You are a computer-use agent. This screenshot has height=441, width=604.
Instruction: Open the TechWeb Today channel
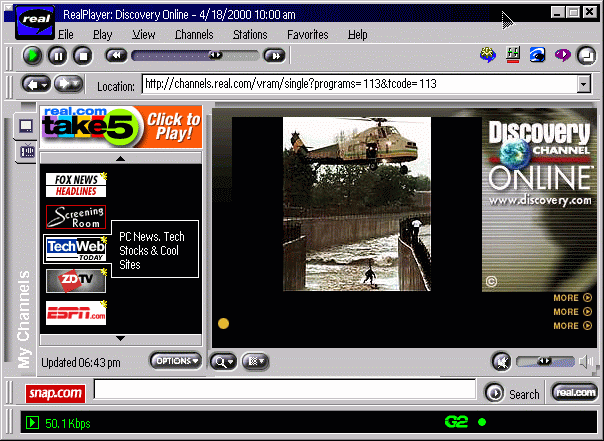(76, 249)
